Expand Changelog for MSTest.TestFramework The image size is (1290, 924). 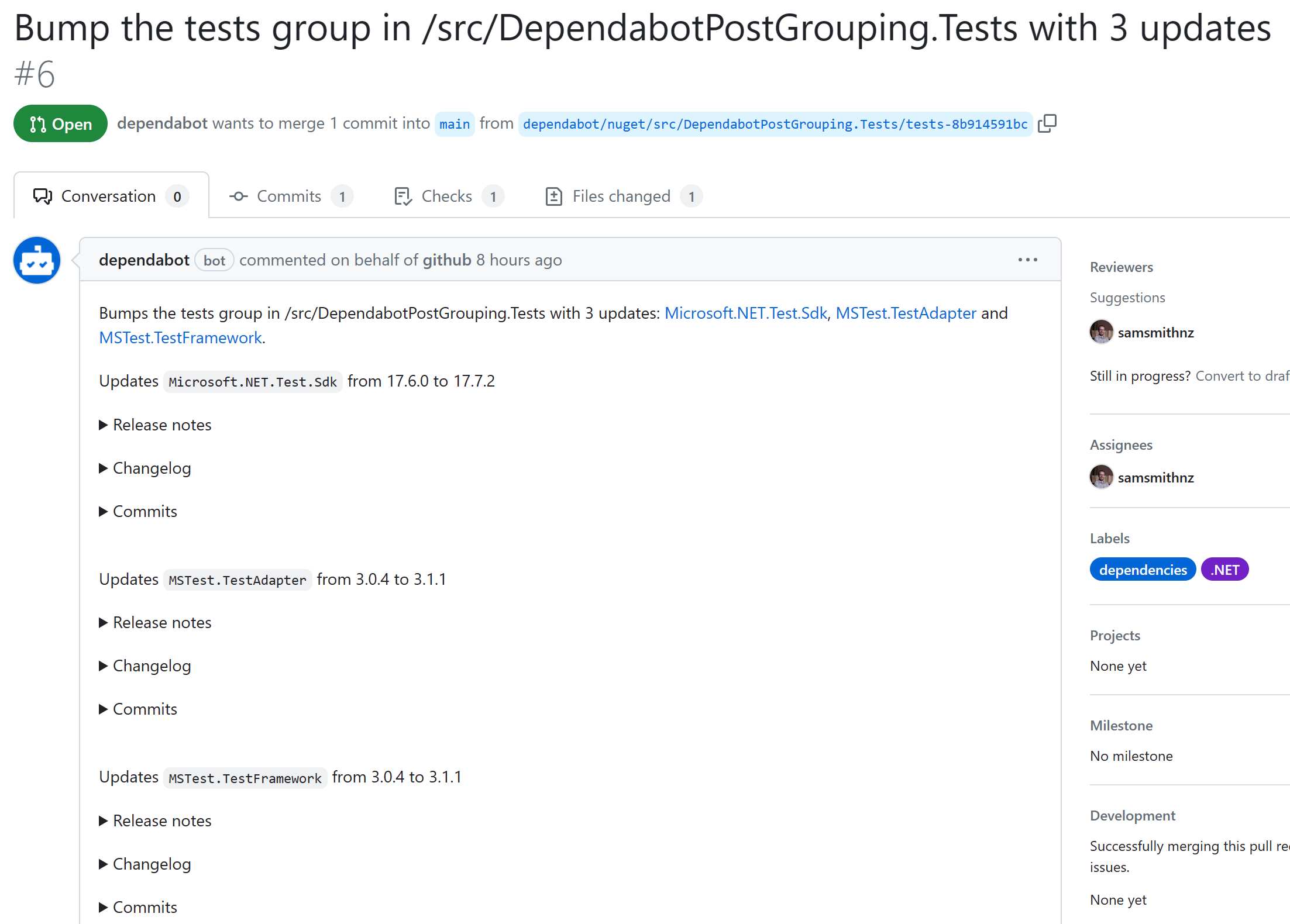[x=145, y=864]
